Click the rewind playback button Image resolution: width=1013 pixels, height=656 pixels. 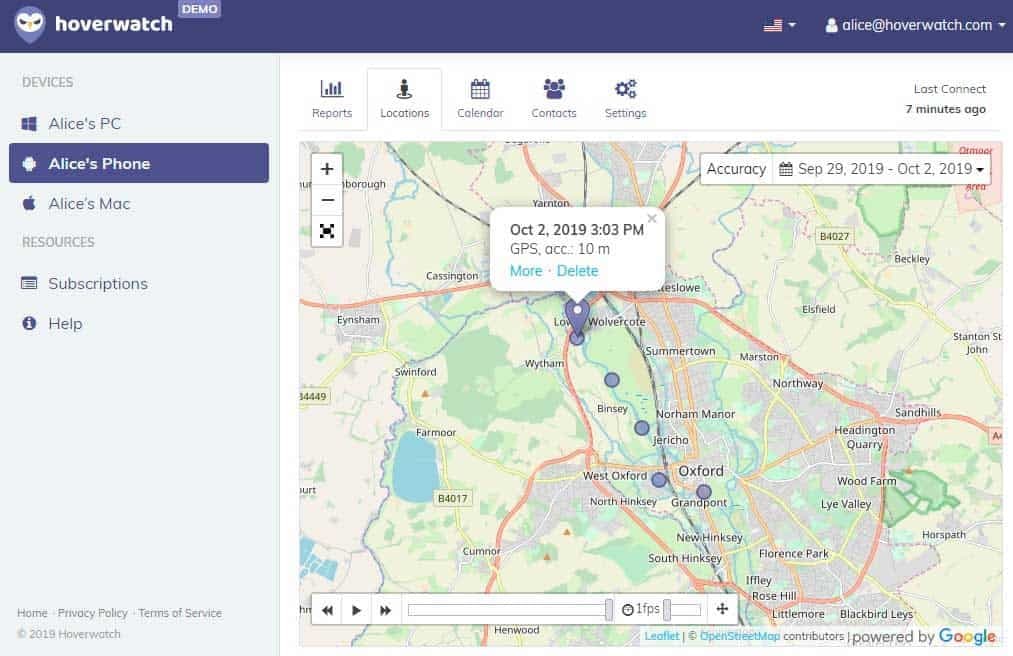[327, 609]
